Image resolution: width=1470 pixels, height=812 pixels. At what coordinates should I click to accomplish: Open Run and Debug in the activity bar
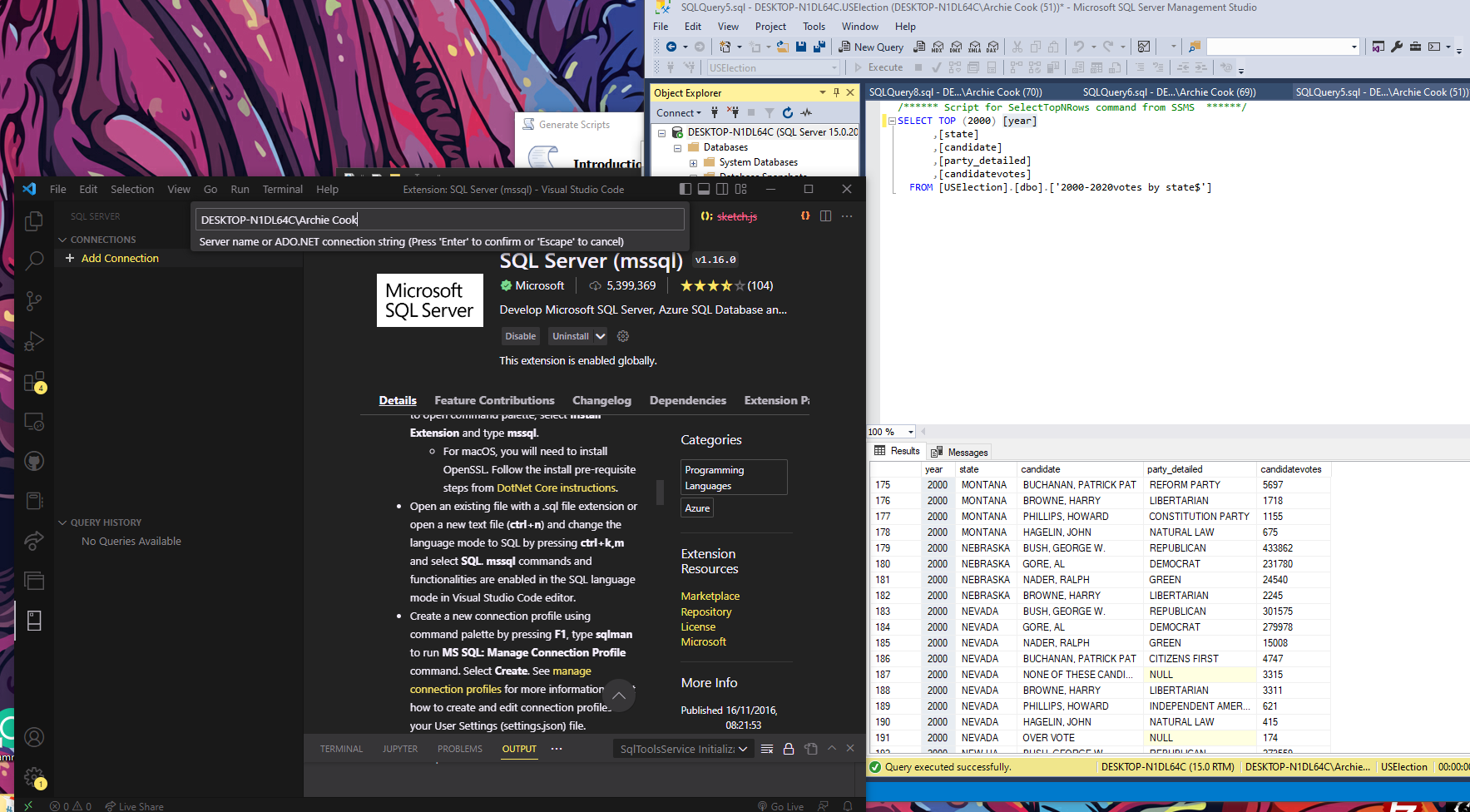pos(33,341)
